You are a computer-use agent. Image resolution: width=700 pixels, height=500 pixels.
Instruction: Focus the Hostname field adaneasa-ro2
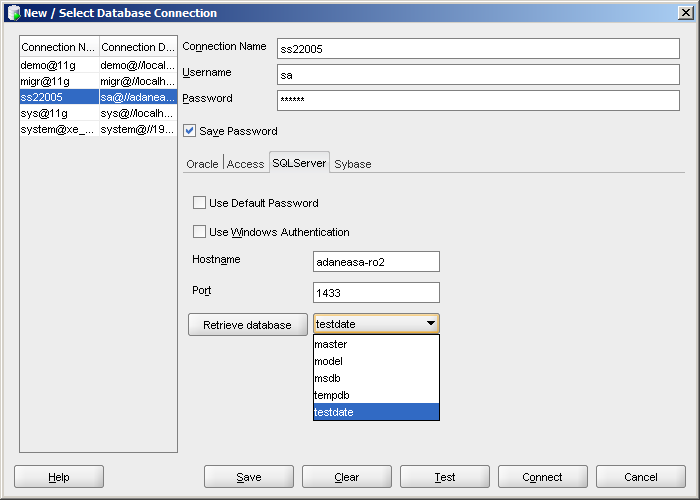click(376, 262)
